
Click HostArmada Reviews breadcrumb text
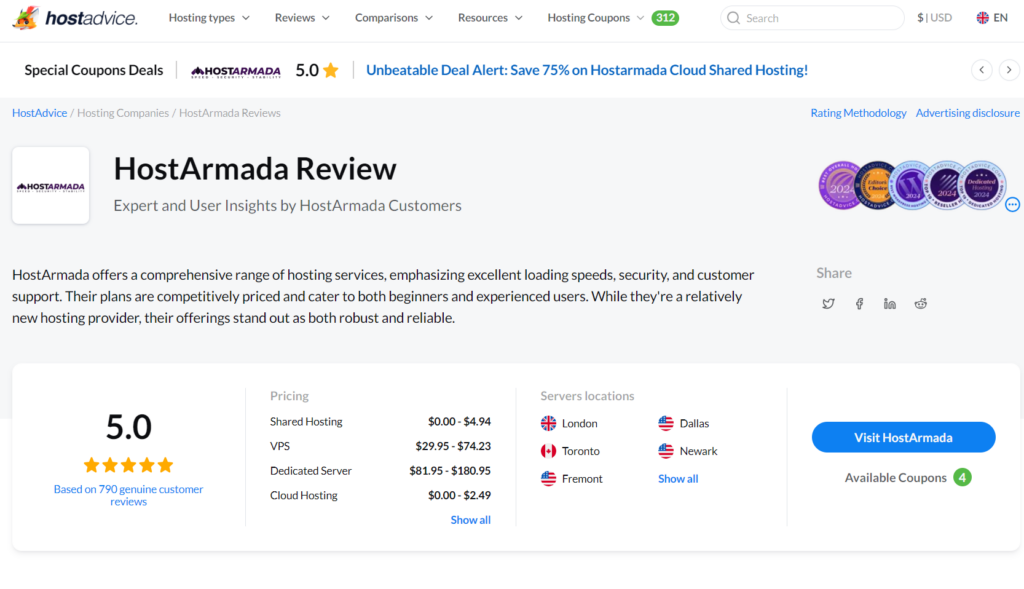click(x=230, y=113)
